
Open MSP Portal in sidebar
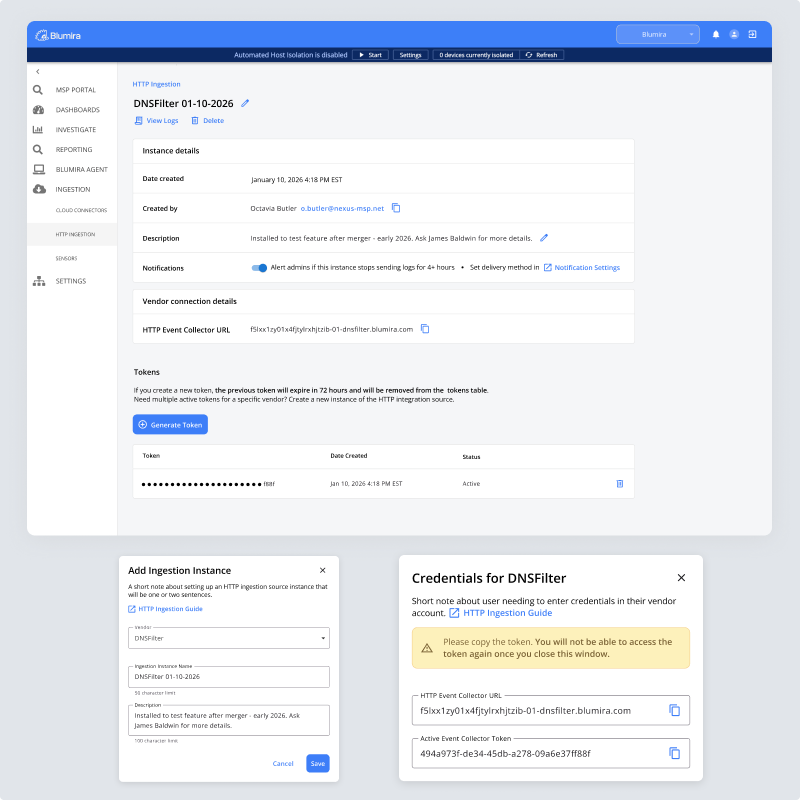[x=76, y=90]
